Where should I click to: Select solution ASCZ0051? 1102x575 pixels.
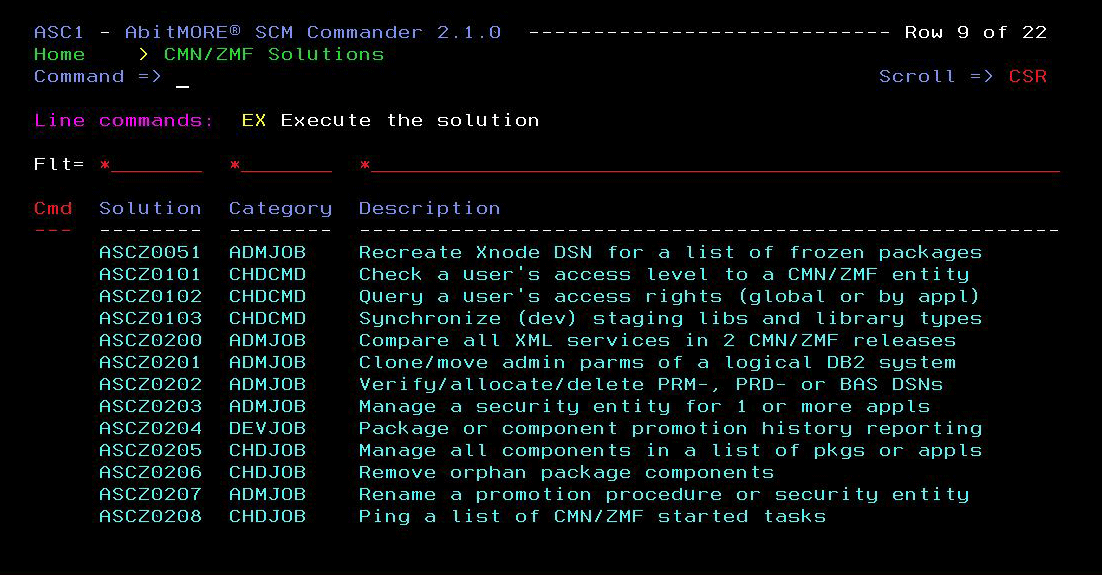click(x=150, y=252)
